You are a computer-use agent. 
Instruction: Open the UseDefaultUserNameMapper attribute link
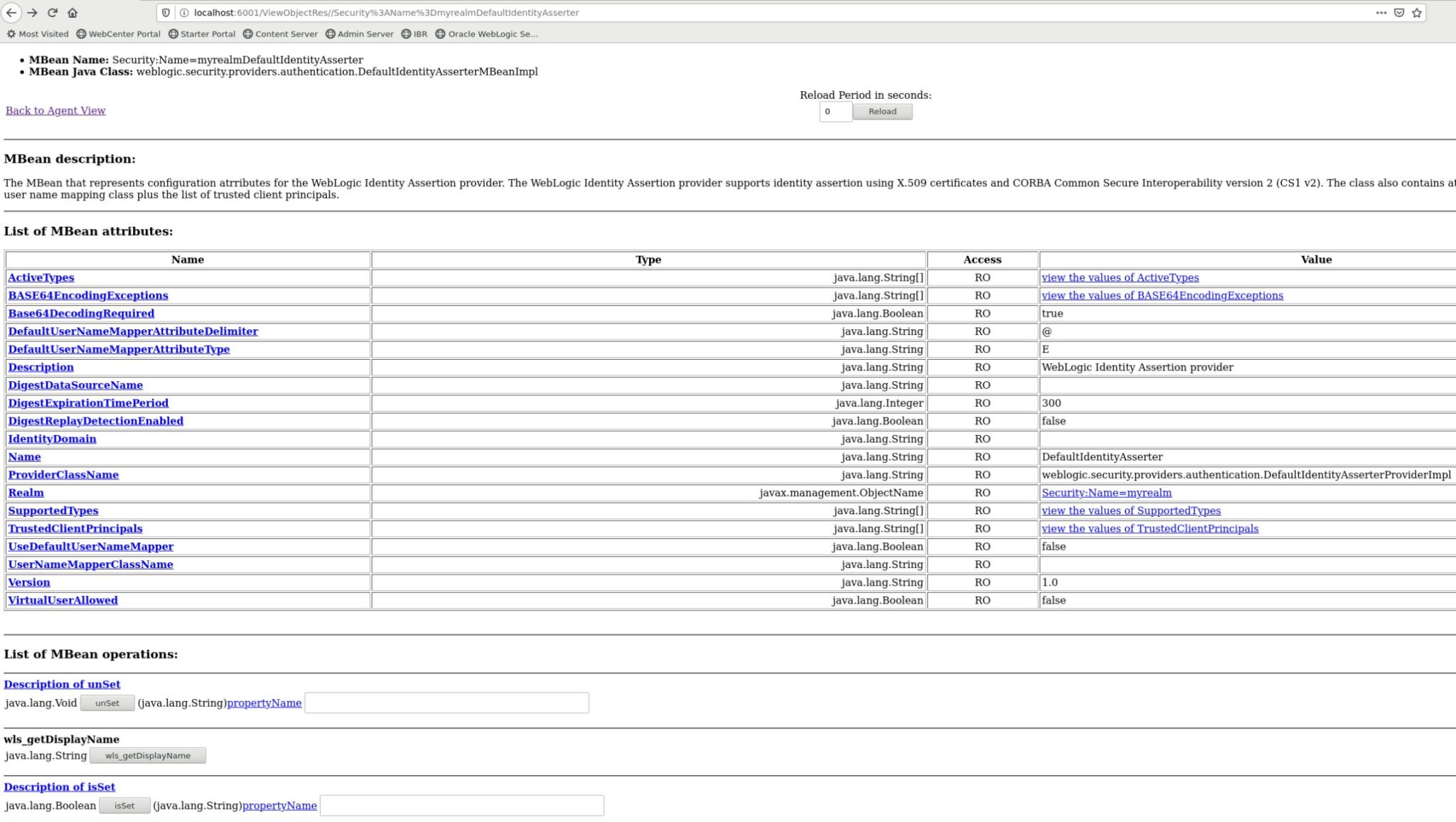click(x=91, y=546)
